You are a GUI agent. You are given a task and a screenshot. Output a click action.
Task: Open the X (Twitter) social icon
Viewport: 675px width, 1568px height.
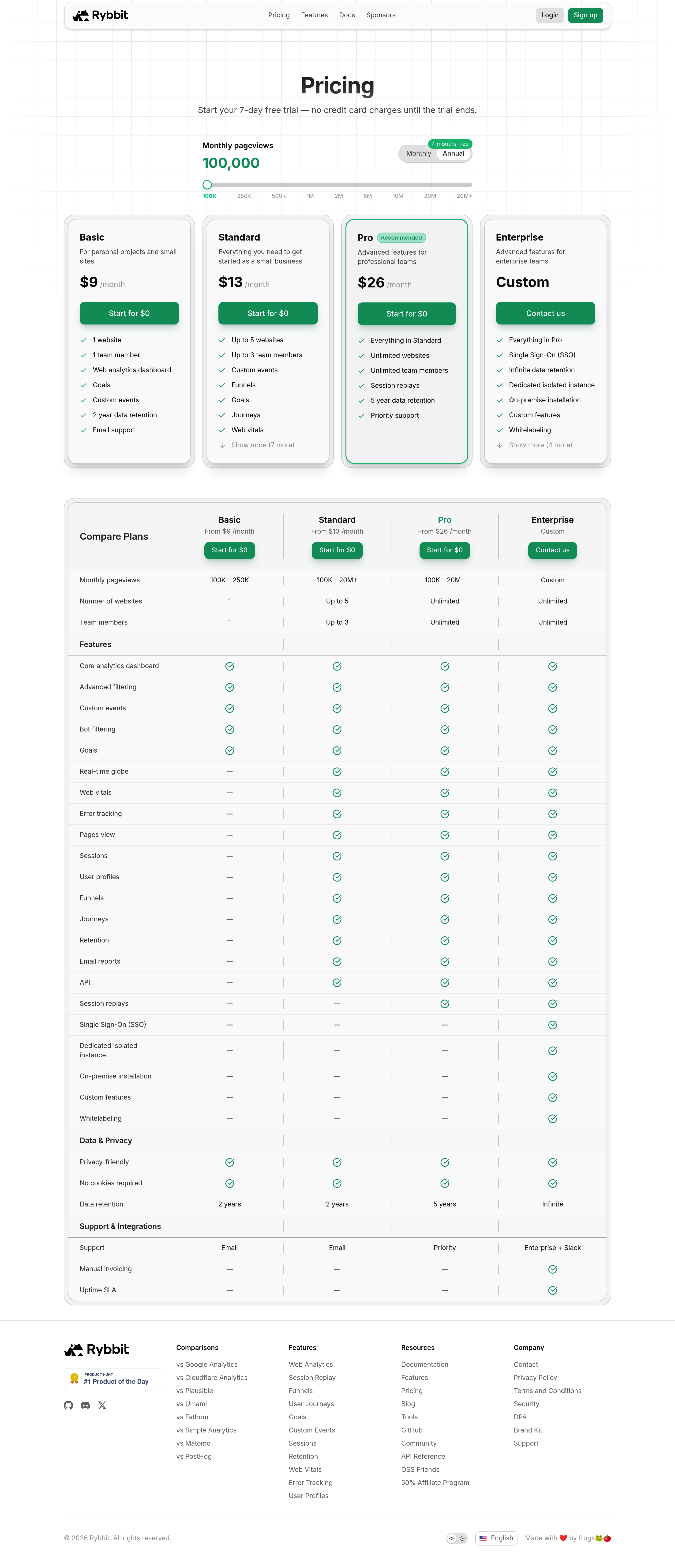(x=102, y=1405)
